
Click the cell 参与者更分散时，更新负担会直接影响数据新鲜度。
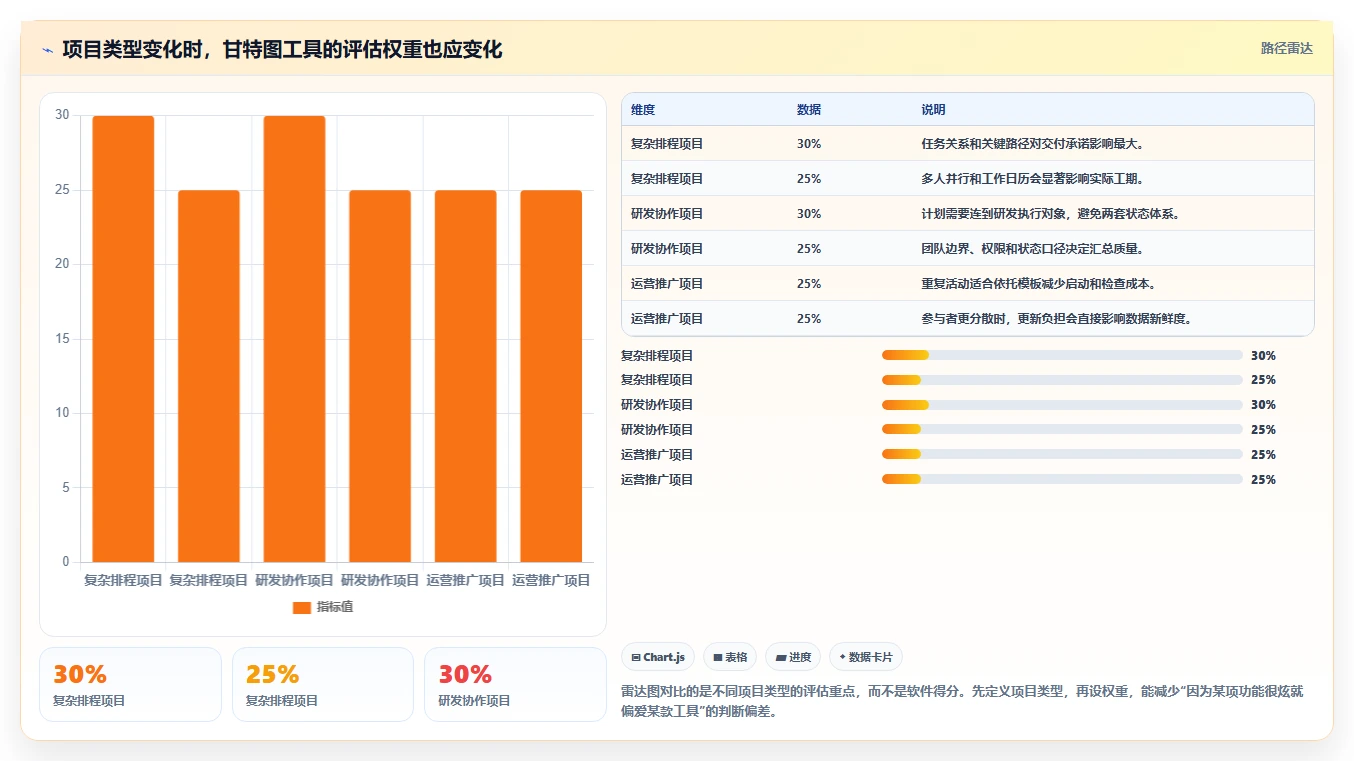pos(1057,319)
